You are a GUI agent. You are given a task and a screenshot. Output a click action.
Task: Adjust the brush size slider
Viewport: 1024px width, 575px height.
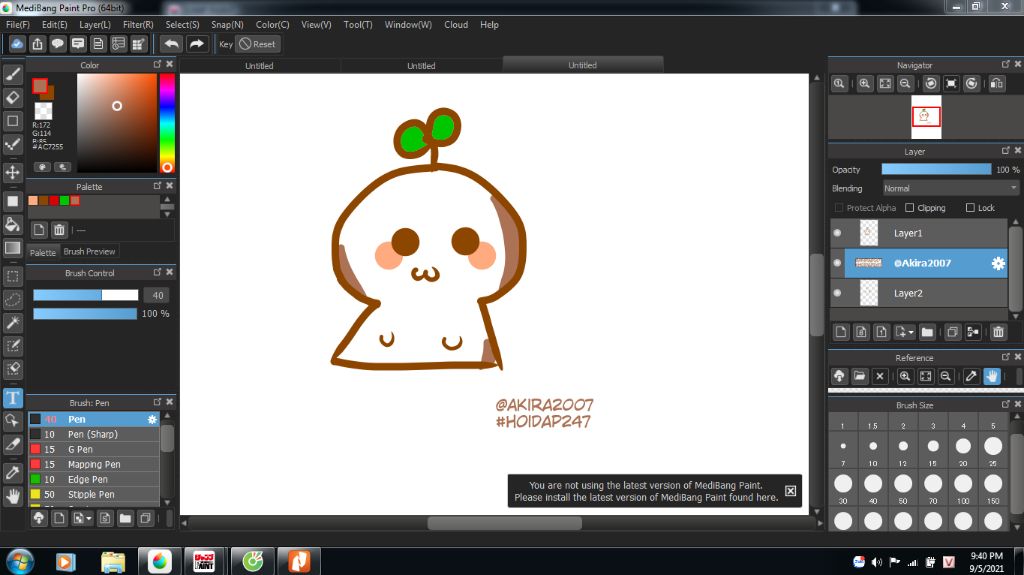coord(86,295)
